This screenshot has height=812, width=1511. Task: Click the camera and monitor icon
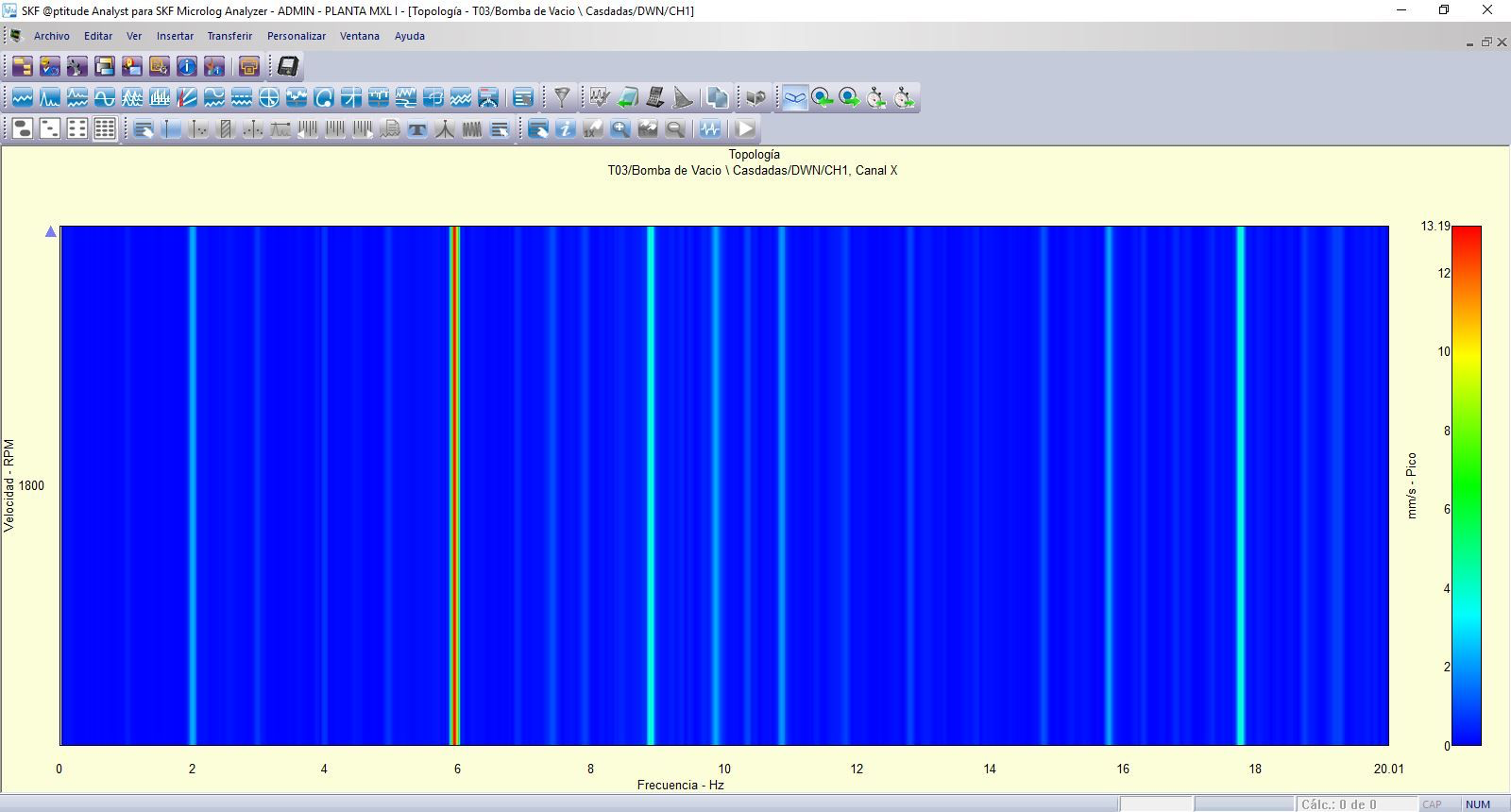[x=755, y=97]
